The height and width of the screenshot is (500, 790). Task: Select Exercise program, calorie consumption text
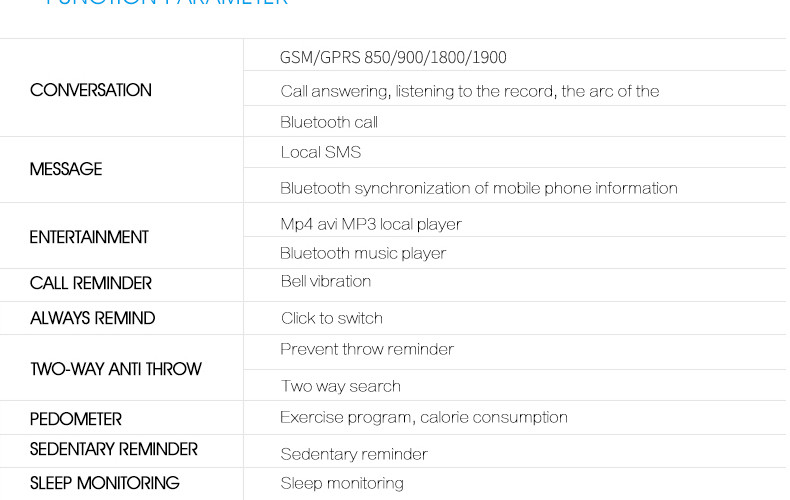(424, 417)
